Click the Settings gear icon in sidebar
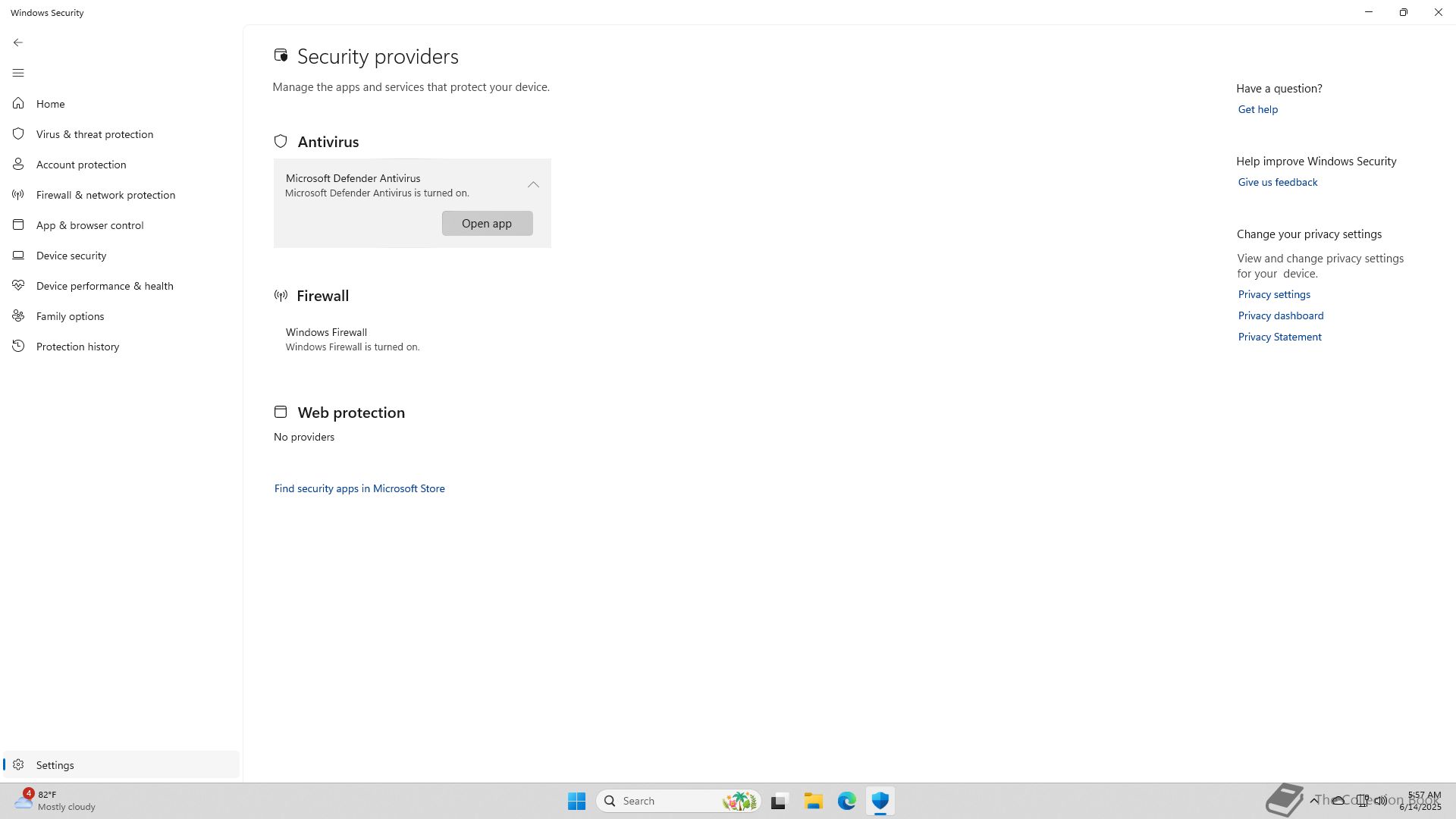The width and height of the screenshot is (1456, 819). tap(18, 765)
